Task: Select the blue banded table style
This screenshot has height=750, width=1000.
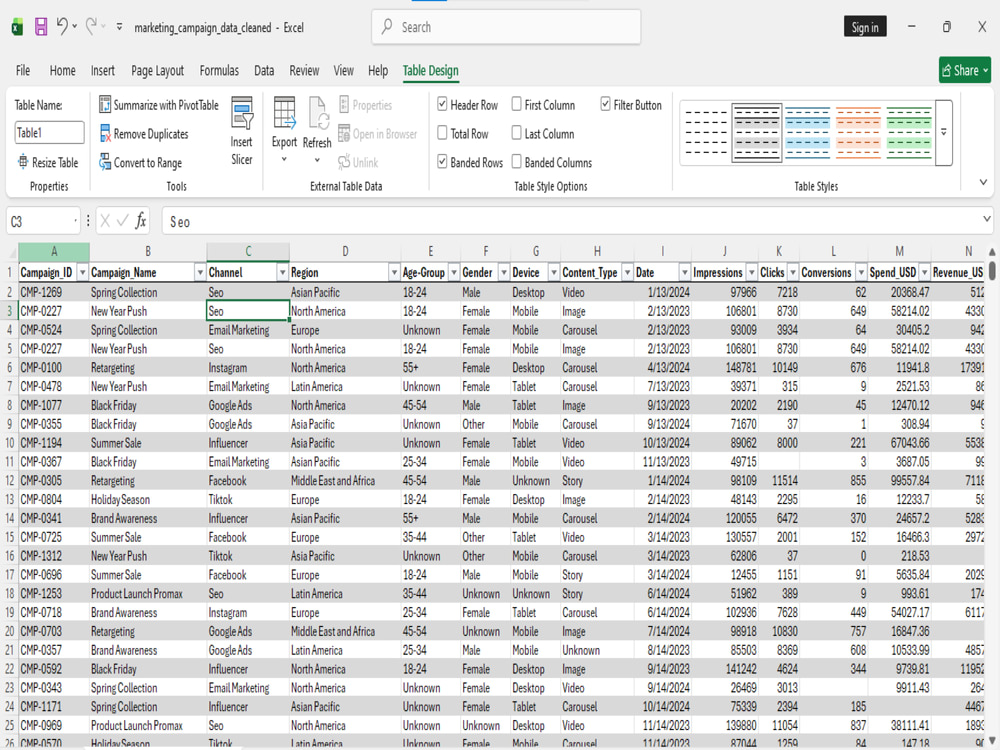Action: (807, 133)
